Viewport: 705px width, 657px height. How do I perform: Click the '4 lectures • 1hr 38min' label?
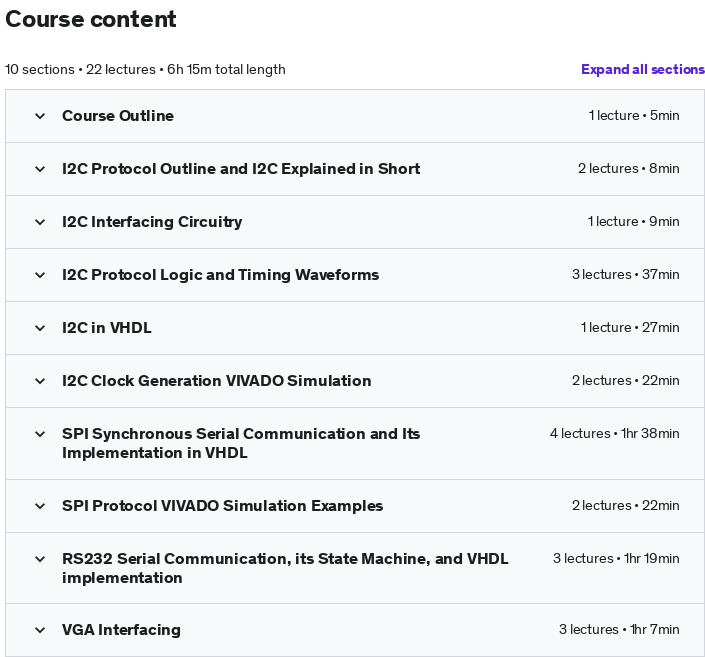[x=615, y=434]
